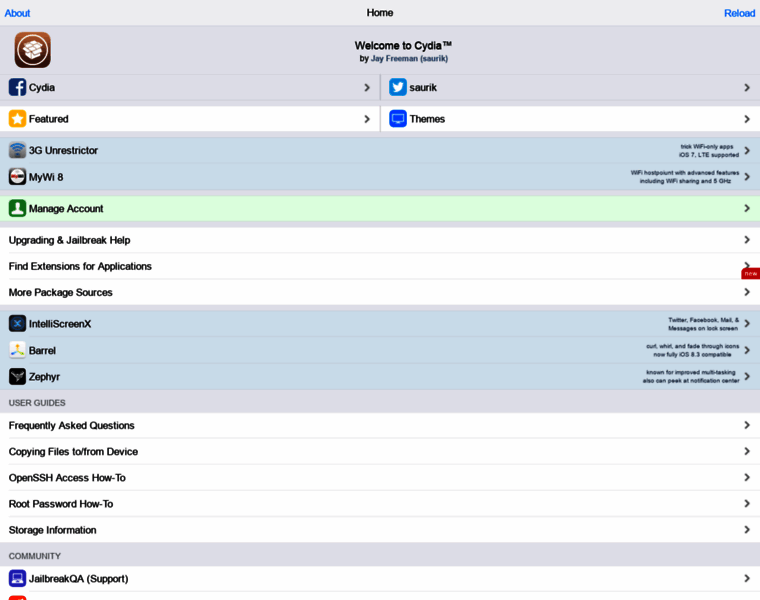The width and height of the screenshot is (760, 600).
Task: Open Manage Account
Action: (x=380, y=208)
